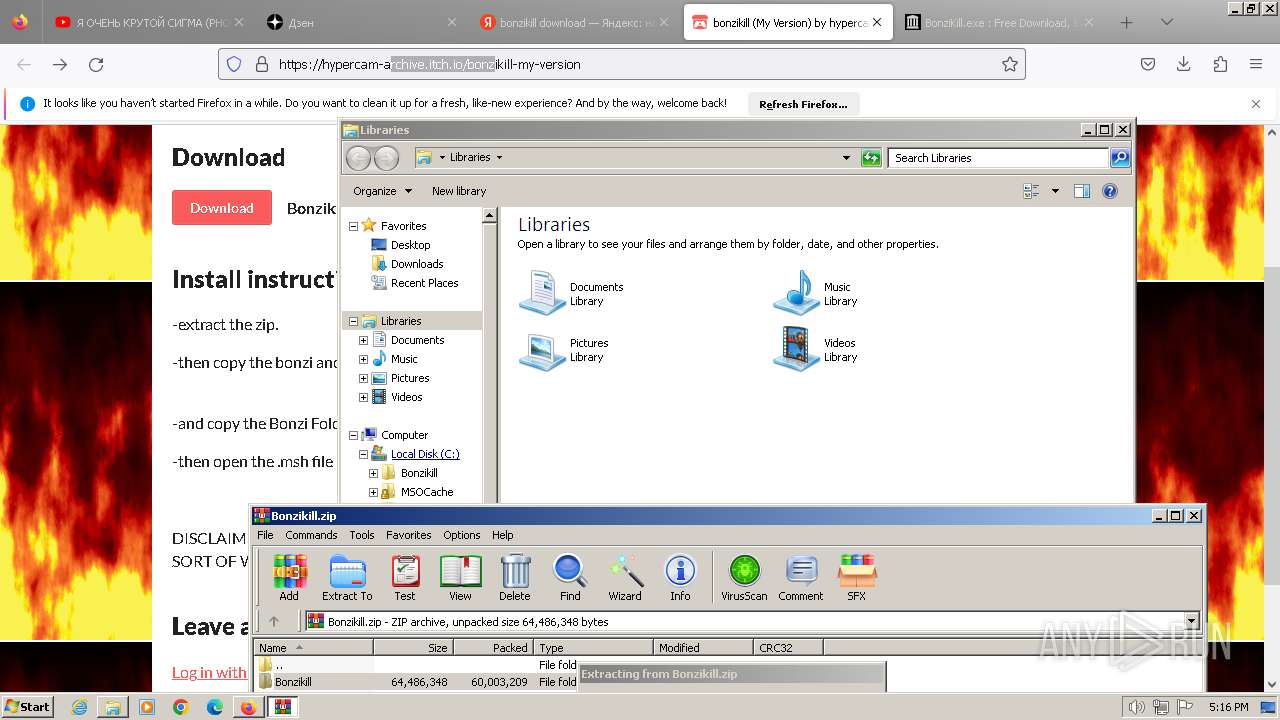Image resolution: width=1280 pixels, height=720 pixels.
Task: Open Firefox application menu hamburger
Action: 1256,64
